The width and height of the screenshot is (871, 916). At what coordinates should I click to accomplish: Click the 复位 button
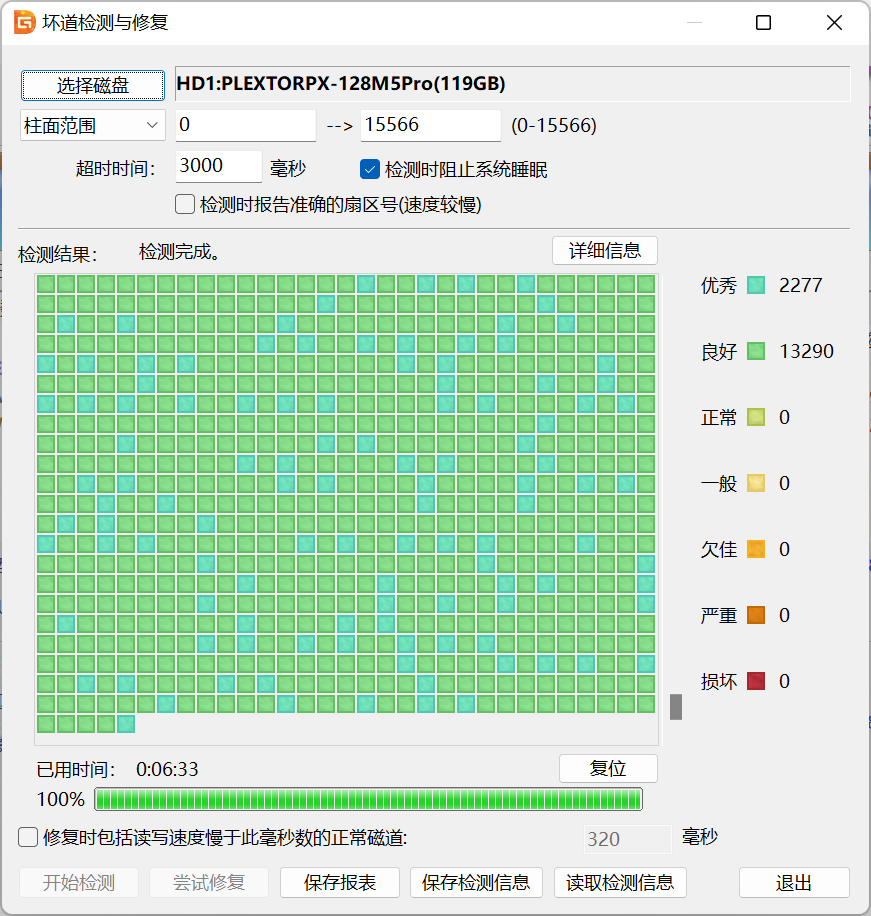pos(608,768)
